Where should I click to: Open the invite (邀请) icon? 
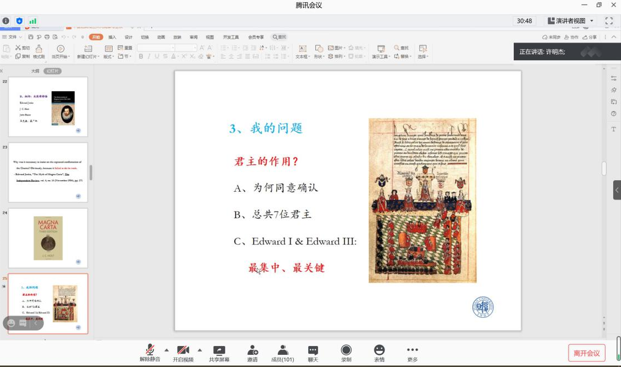coord(252,353)
